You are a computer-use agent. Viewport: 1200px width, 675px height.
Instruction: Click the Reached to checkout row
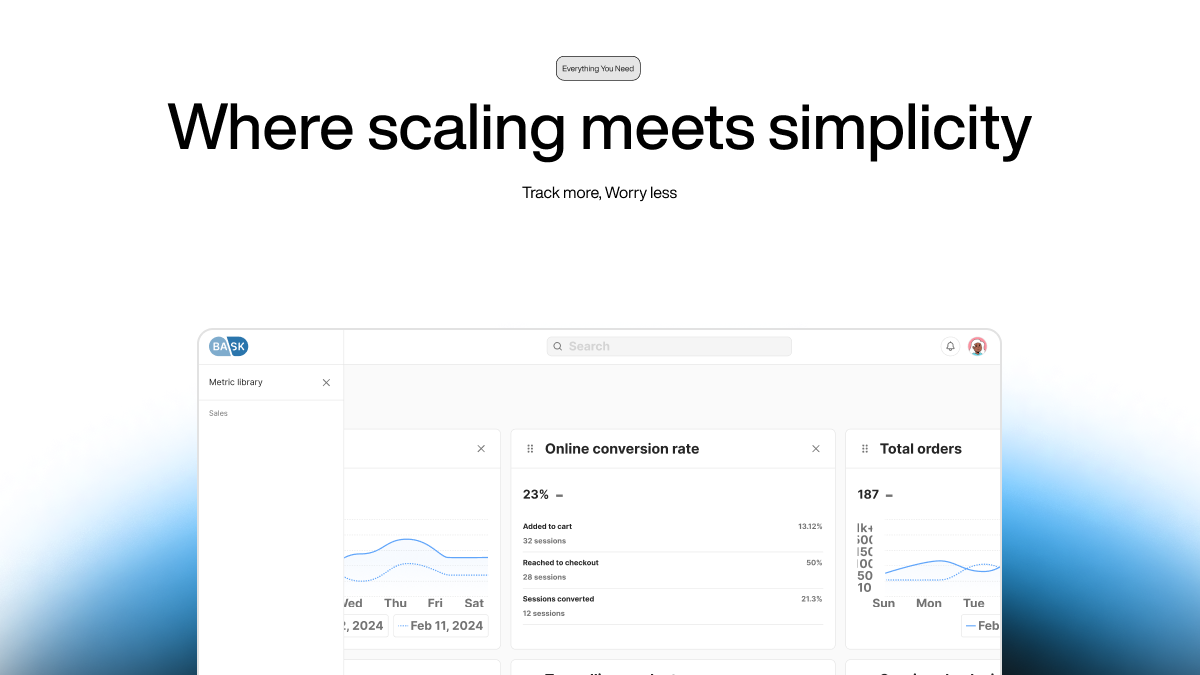click(672, 570)
